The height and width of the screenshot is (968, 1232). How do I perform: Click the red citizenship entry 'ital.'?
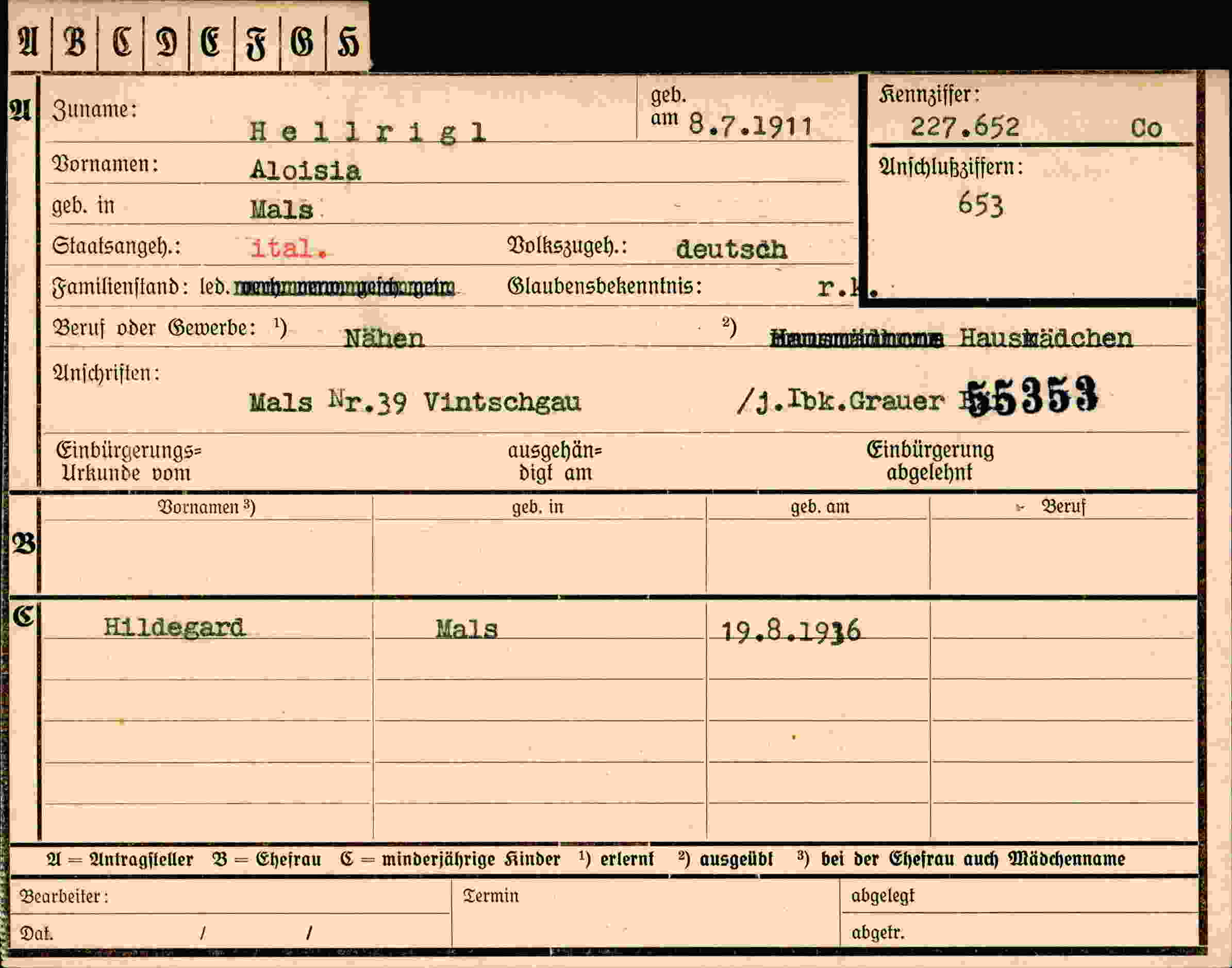(x=289, y=249)
